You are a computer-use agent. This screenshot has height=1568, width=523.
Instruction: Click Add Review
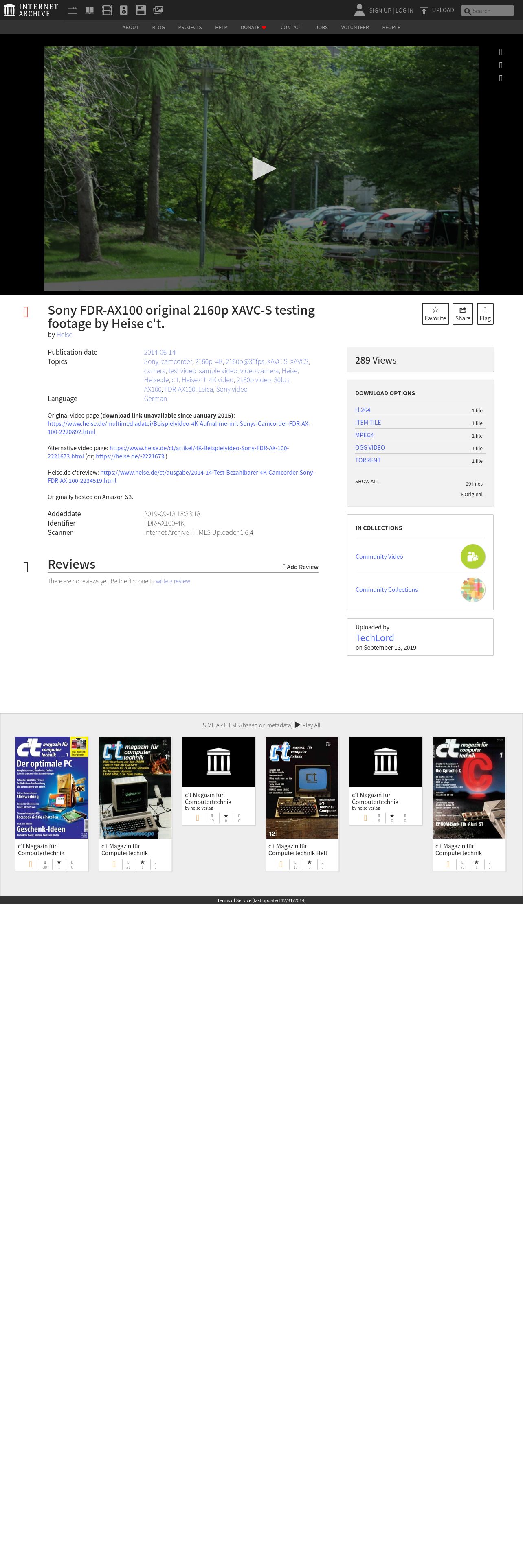tap(300, 567)
